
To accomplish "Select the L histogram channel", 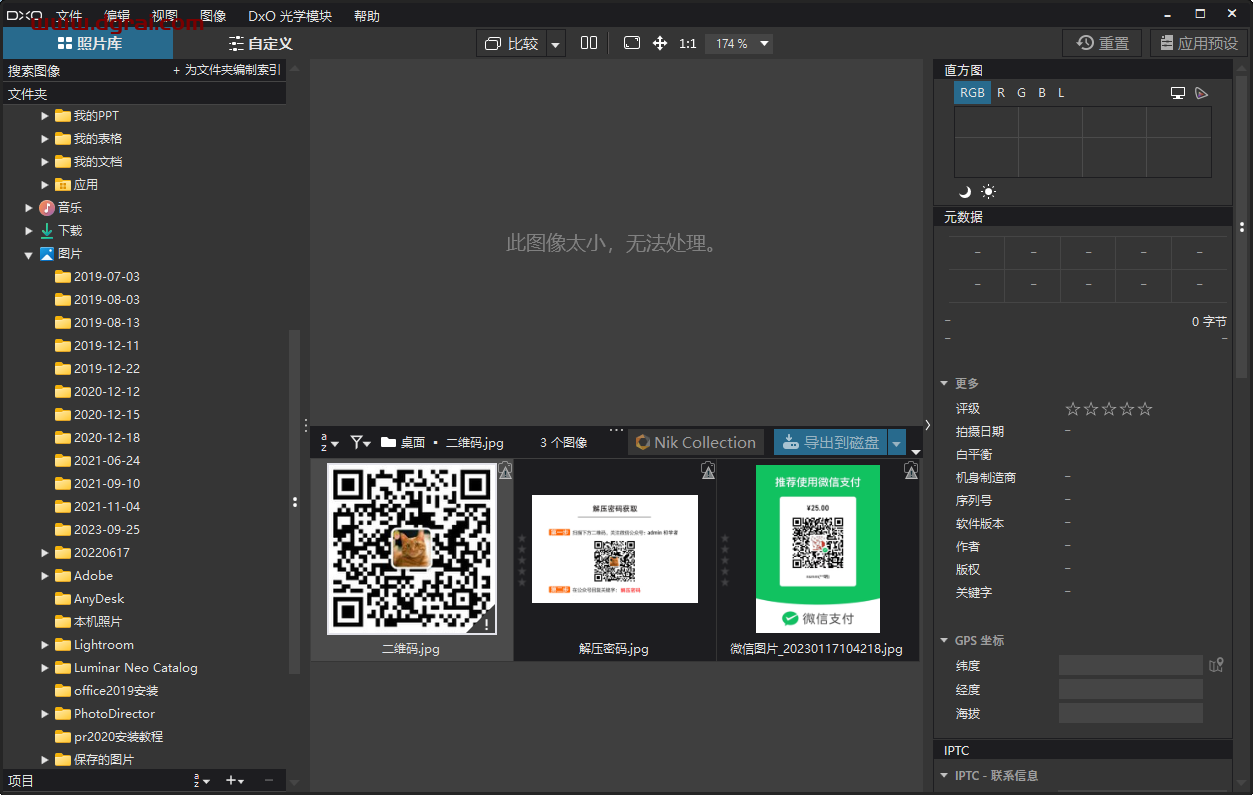I will pos(1061,93).
